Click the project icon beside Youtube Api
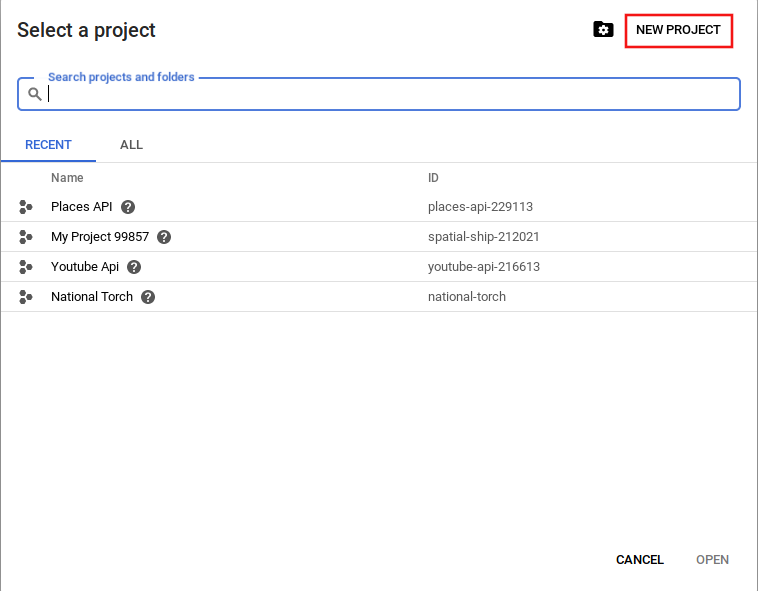758x591 pixels. point(26,267)
